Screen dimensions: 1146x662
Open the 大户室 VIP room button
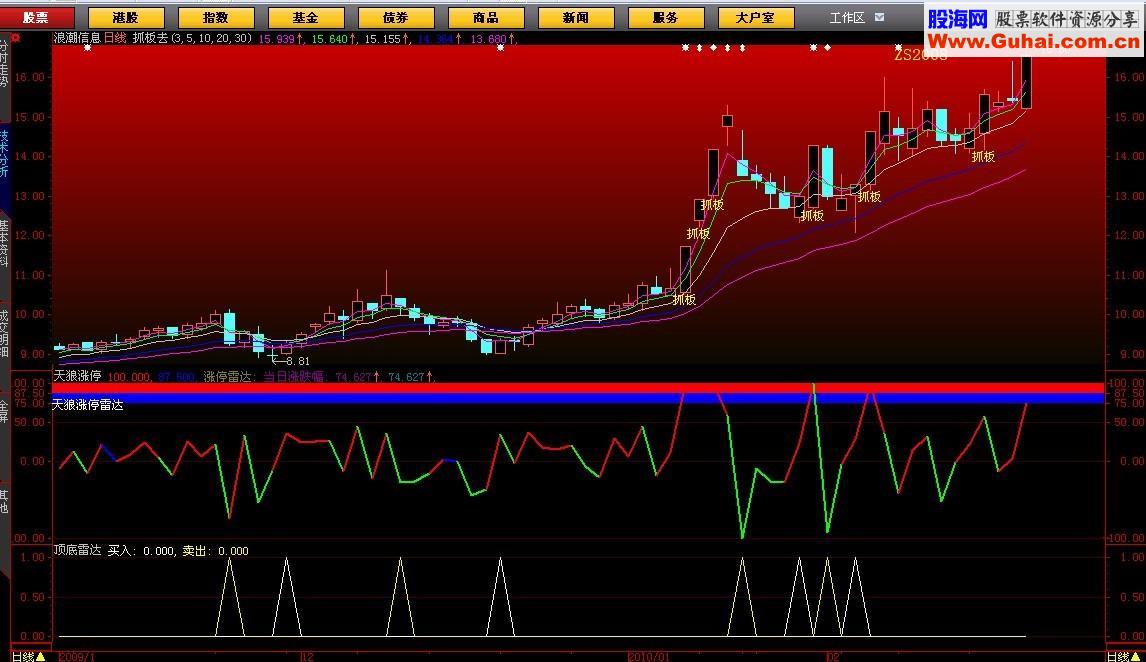click(x=756, y=18)
